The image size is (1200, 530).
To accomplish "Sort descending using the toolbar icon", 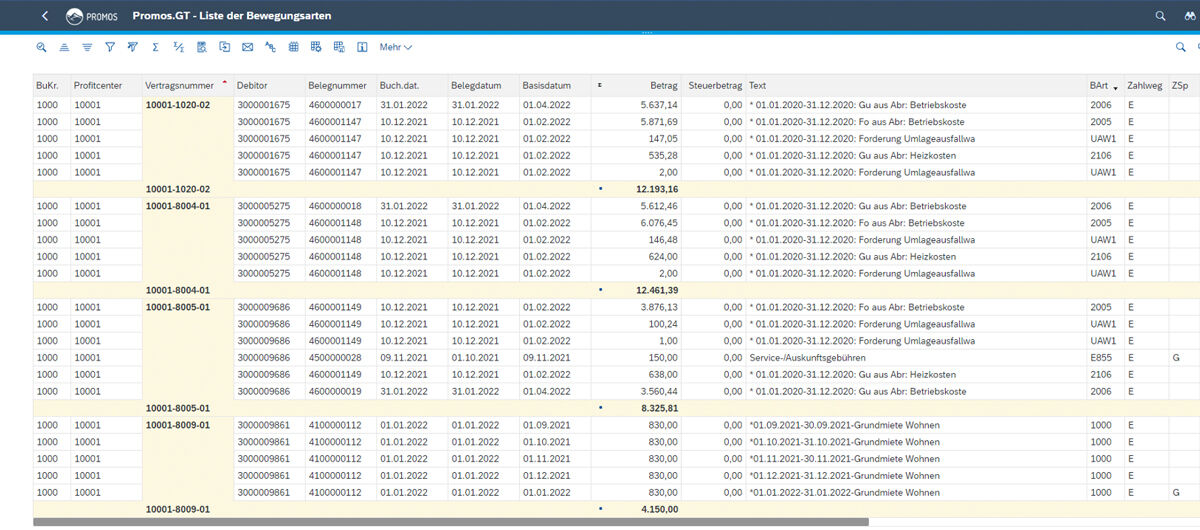I will 87,47.
